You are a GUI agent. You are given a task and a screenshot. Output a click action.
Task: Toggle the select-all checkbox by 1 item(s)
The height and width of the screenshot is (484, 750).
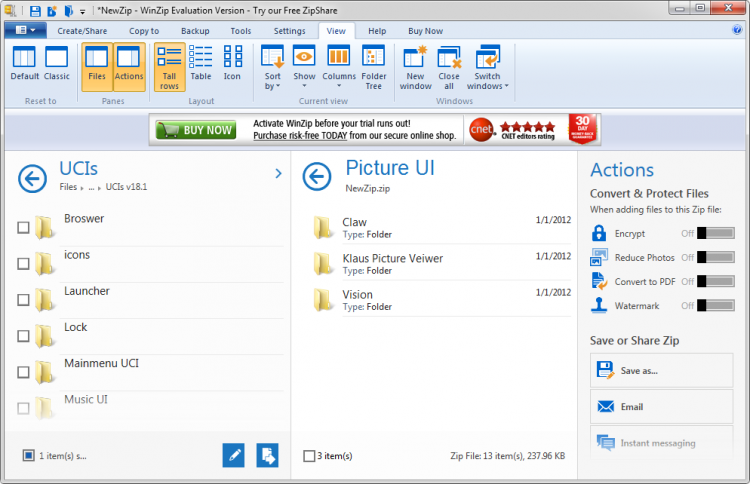pos(28,455)
